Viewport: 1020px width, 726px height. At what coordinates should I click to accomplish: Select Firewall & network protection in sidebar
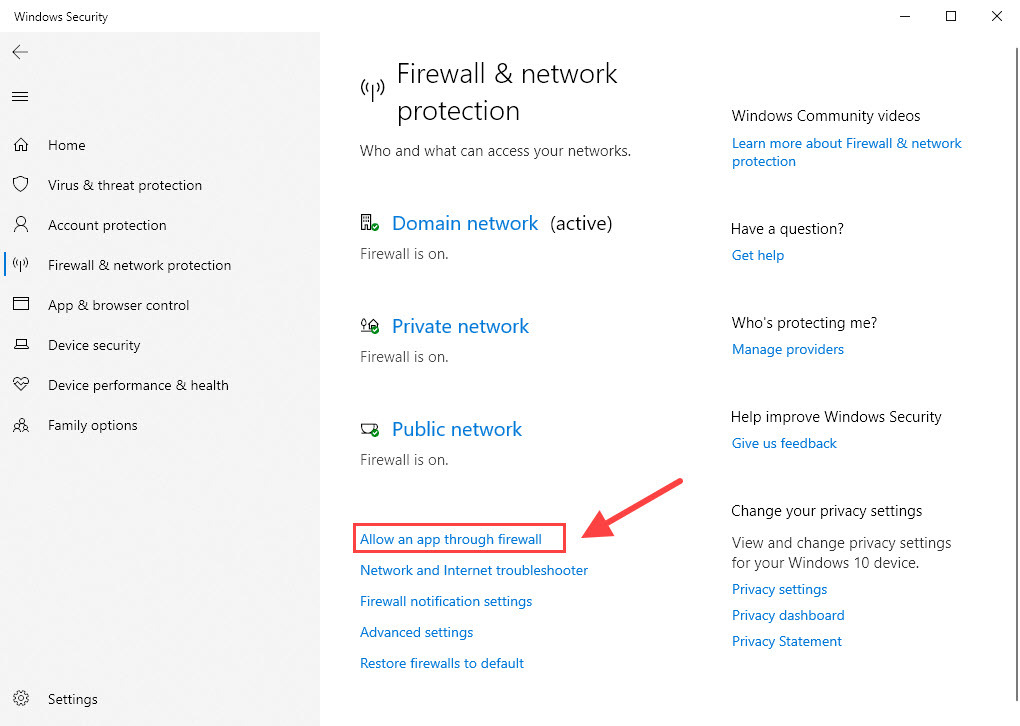pyautogui.click(x=139, y=265)
